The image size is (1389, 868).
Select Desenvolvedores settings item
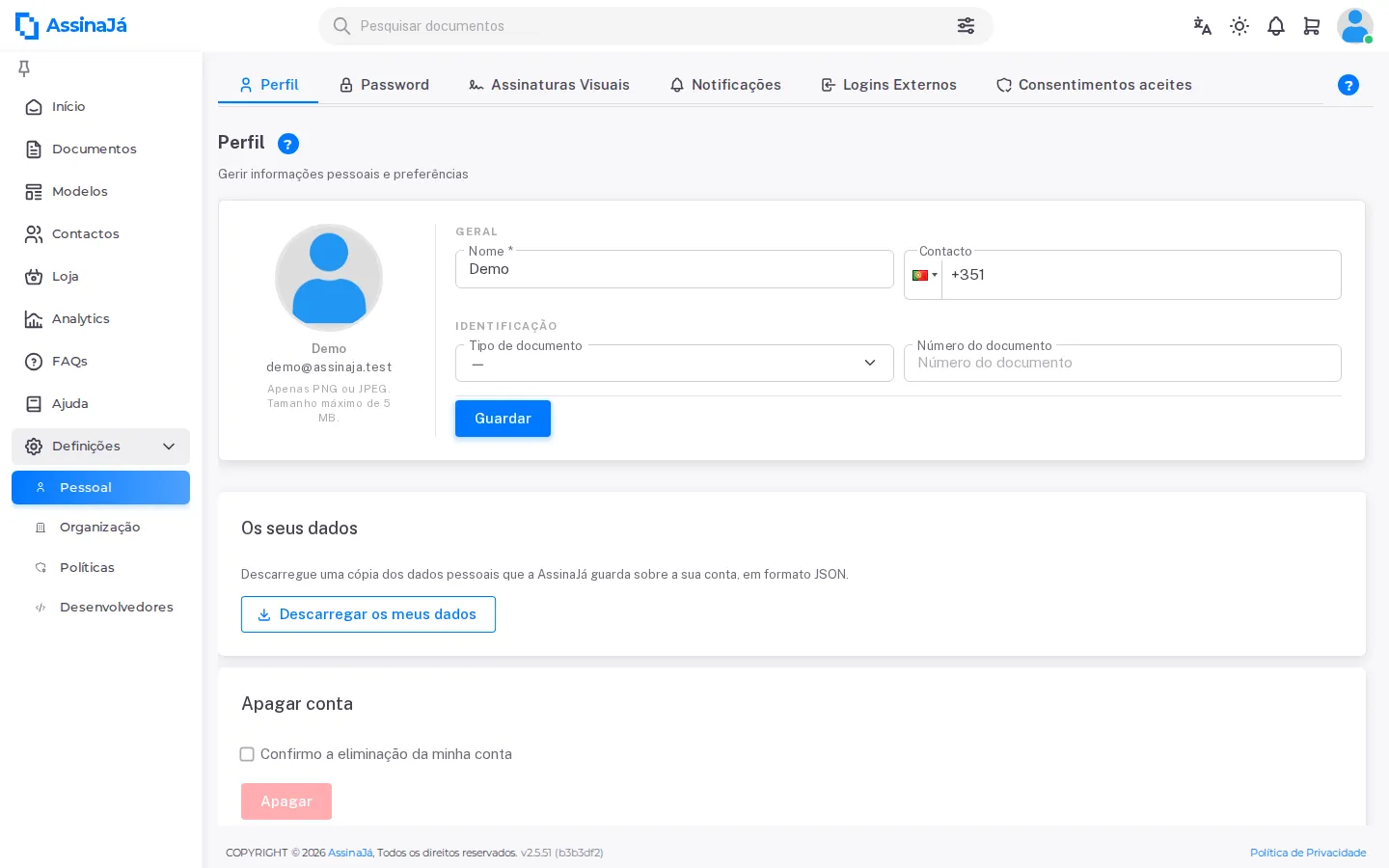coord(100,608)
